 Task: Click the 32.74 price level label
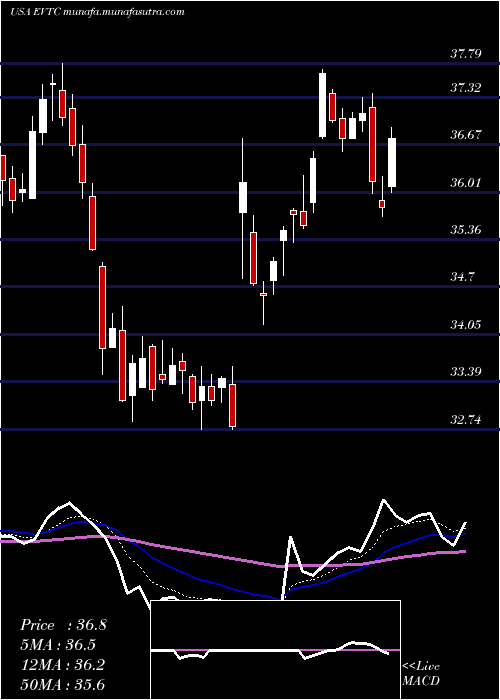[466, 419]
